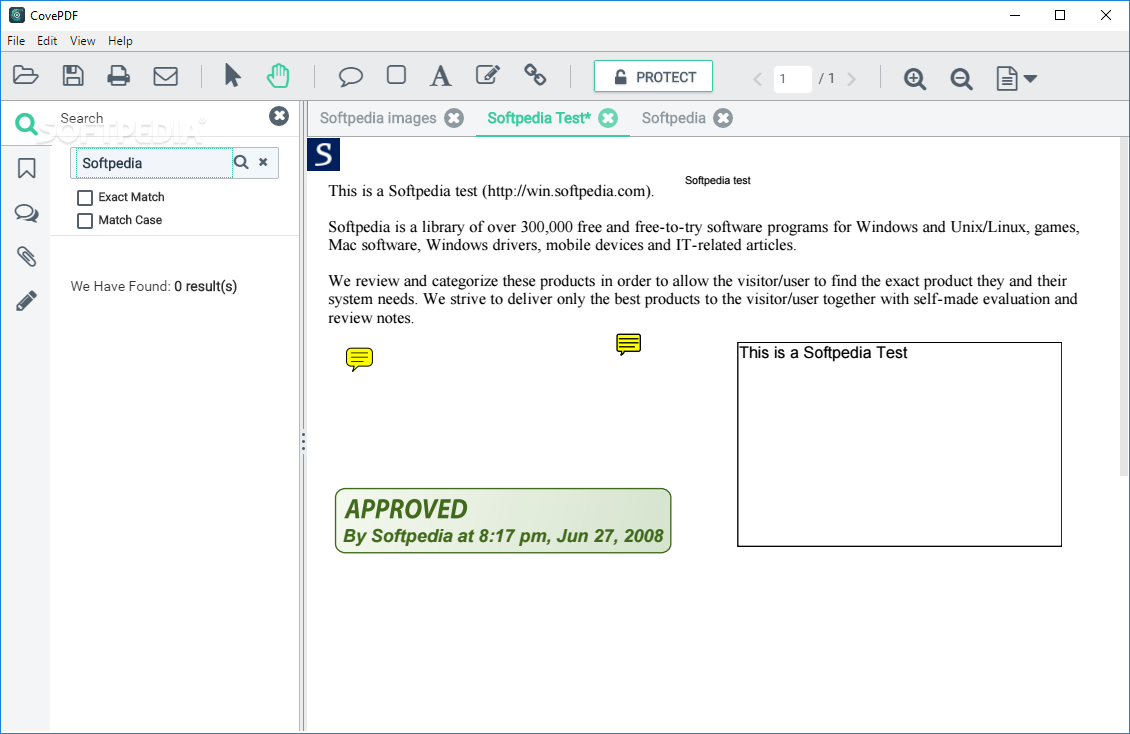Select the text 'A' tool
The width and height of the screenshot is (1130, 734).
(440, 76)
